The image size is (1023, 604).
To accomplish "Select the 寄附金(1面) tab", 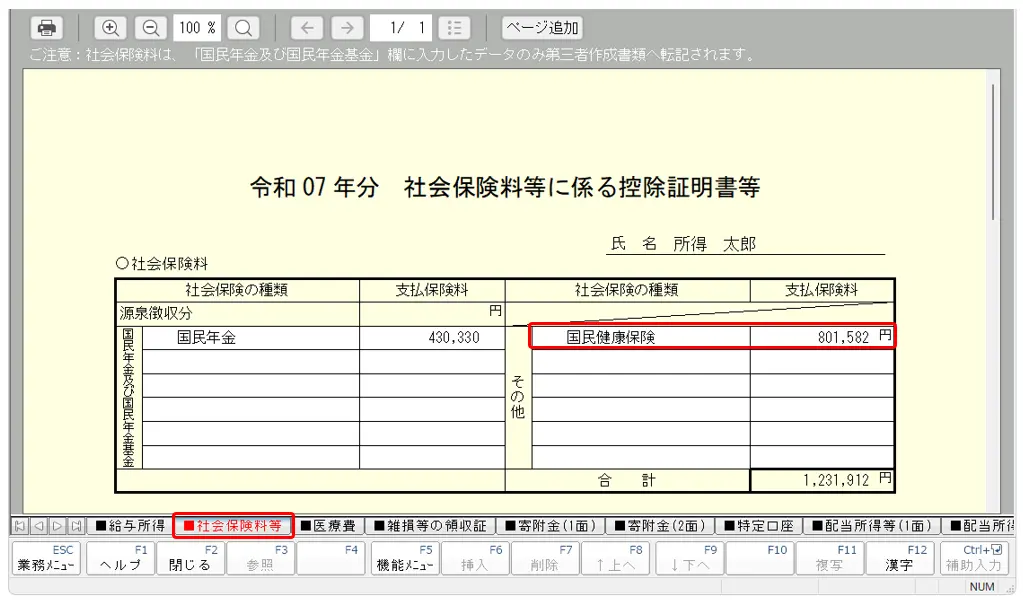I will 550,526.
